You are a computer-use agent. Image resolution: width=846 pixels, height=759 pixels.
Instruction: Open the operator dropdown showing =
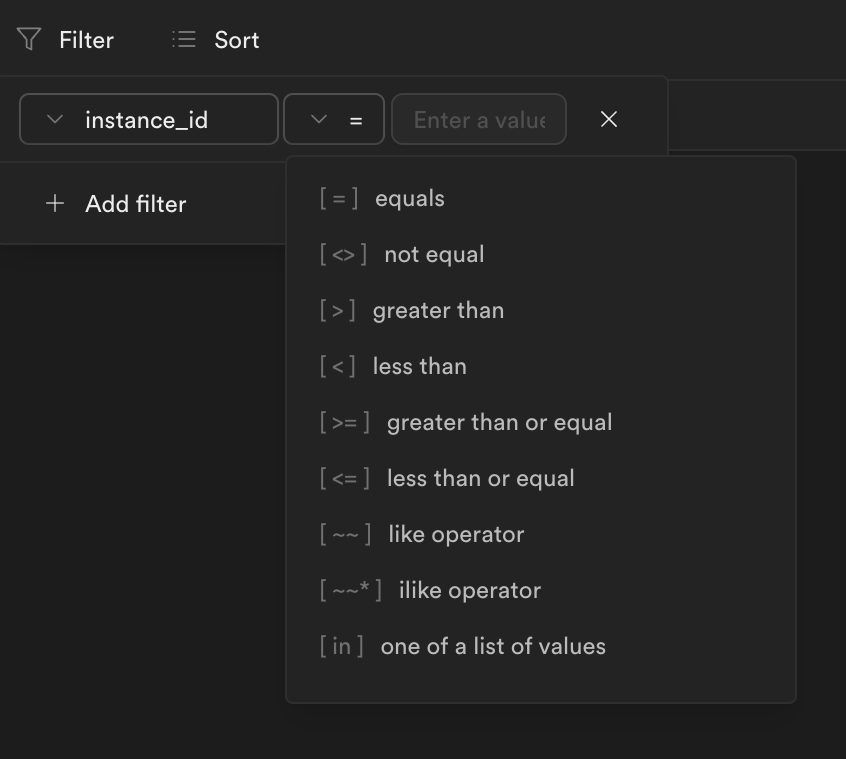(x=334, y=118)
